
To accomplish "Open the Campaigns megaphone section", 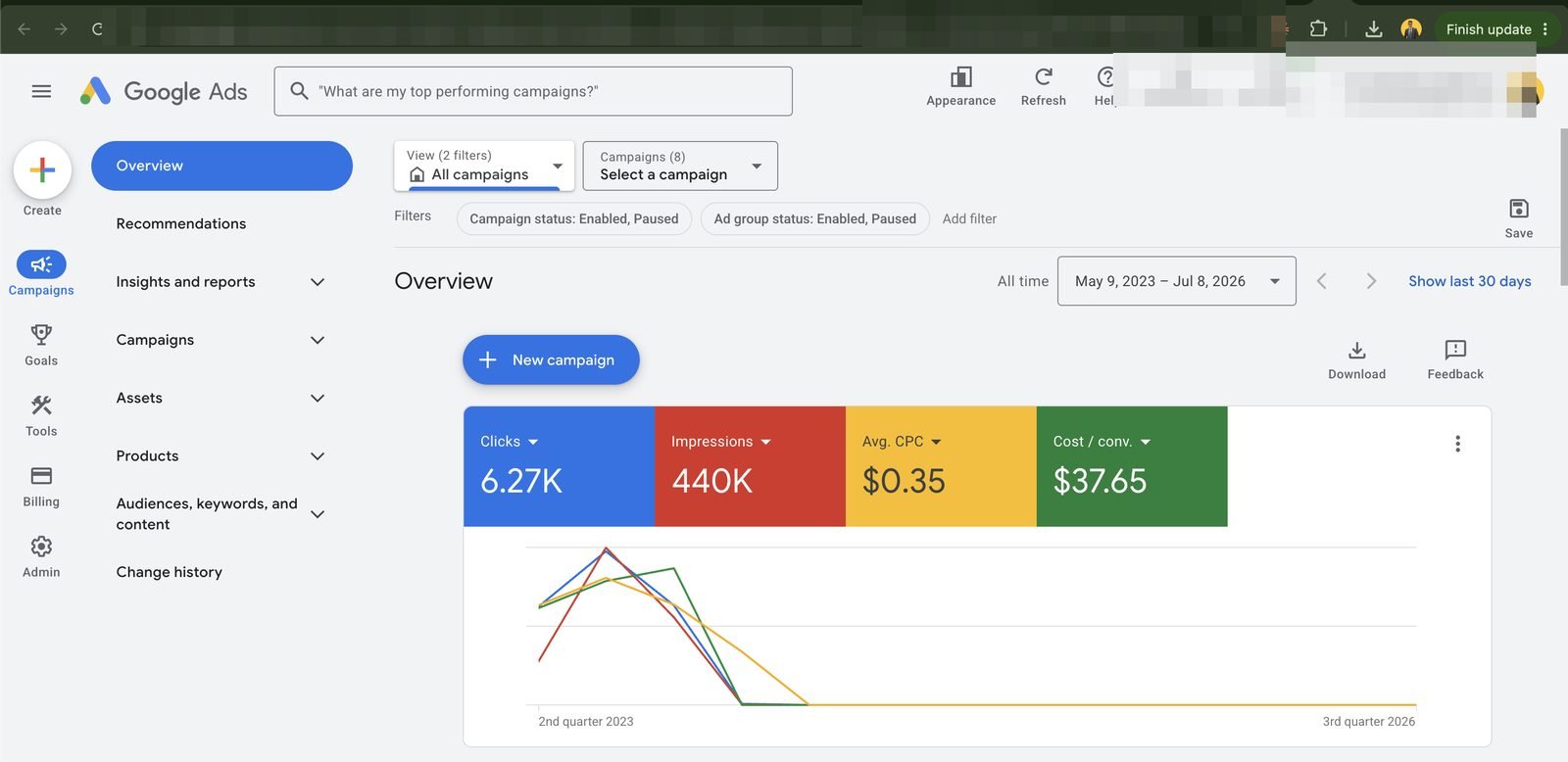I will point(41,273).
